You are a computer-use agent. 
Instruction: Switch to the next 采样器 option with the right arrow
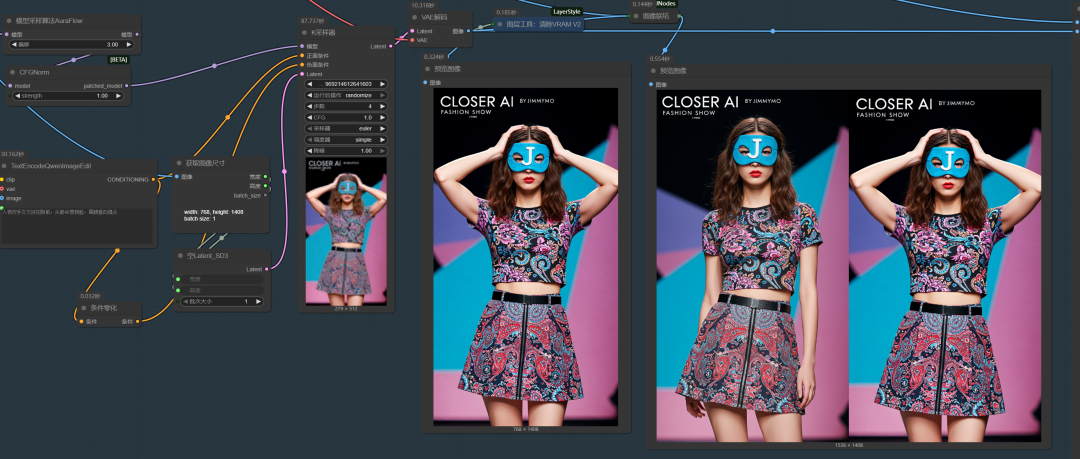(383, 128)
